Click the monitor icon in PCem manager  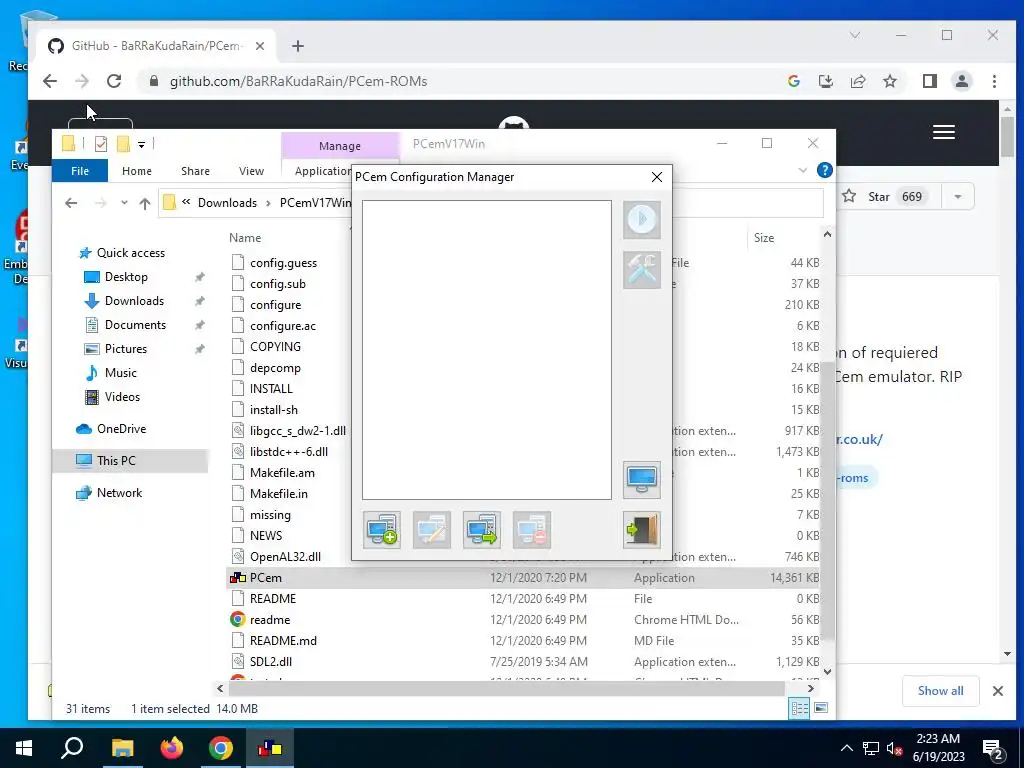[x=642, y=480]
